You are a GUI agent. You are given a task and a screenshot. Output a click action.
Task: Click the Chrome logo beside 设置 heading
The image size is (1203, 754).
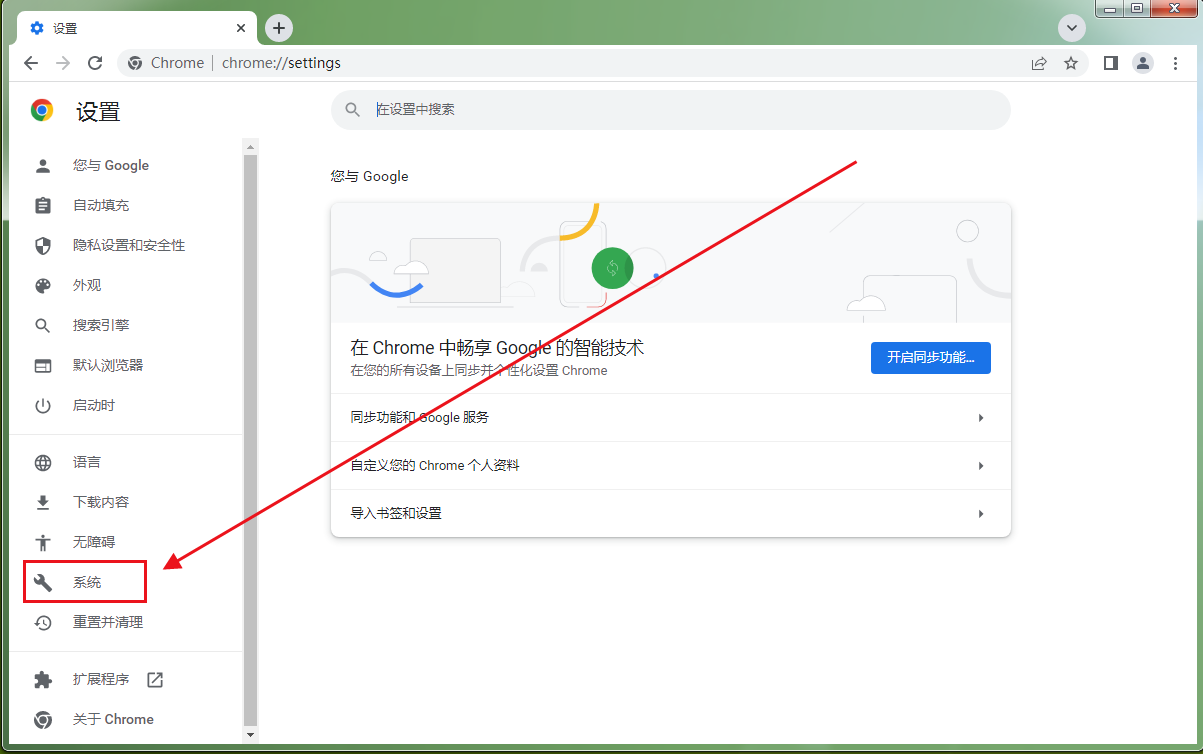(42, 111)
